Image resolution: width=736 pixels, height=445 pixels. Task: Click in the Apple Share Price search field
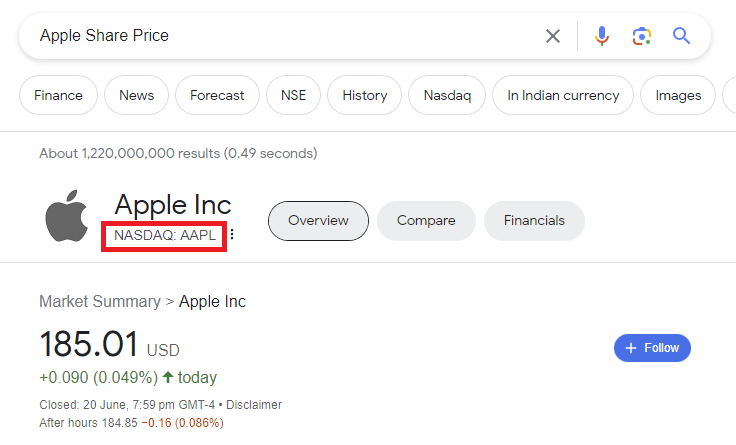click(280, 36)
